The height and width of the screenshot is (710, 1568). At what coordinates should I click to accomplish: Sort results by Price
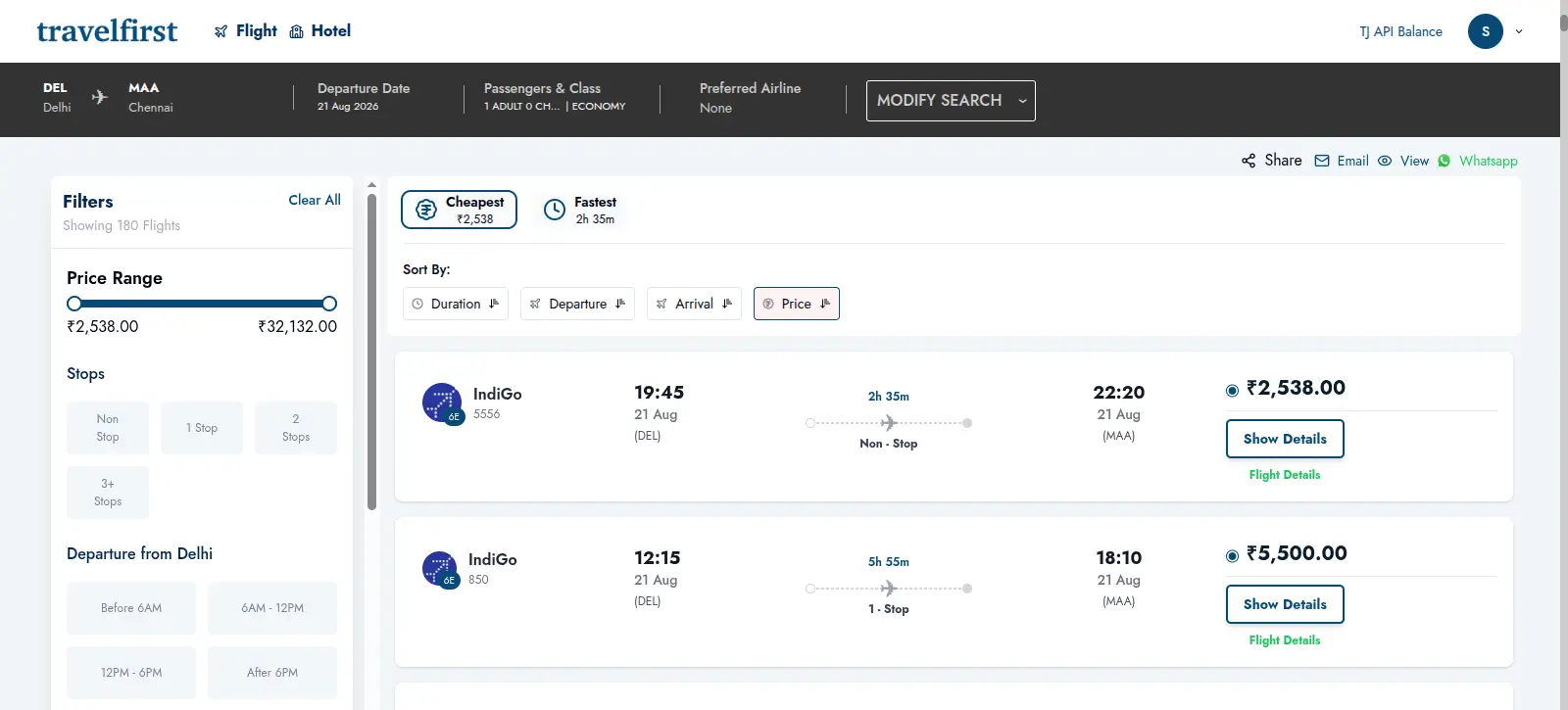coord(797,304)
